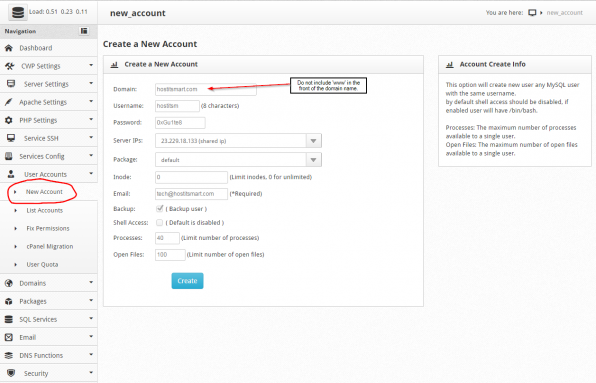Click the Server Settings icon
The width and height of the screenshot is (596, 383).
(x=11, y=84)
